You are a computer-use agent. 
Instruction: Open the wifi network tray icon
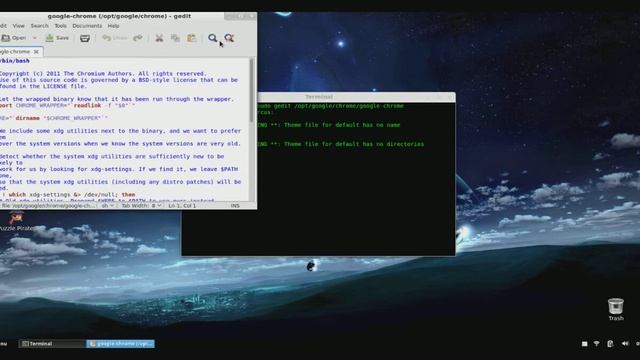point(597,344)
